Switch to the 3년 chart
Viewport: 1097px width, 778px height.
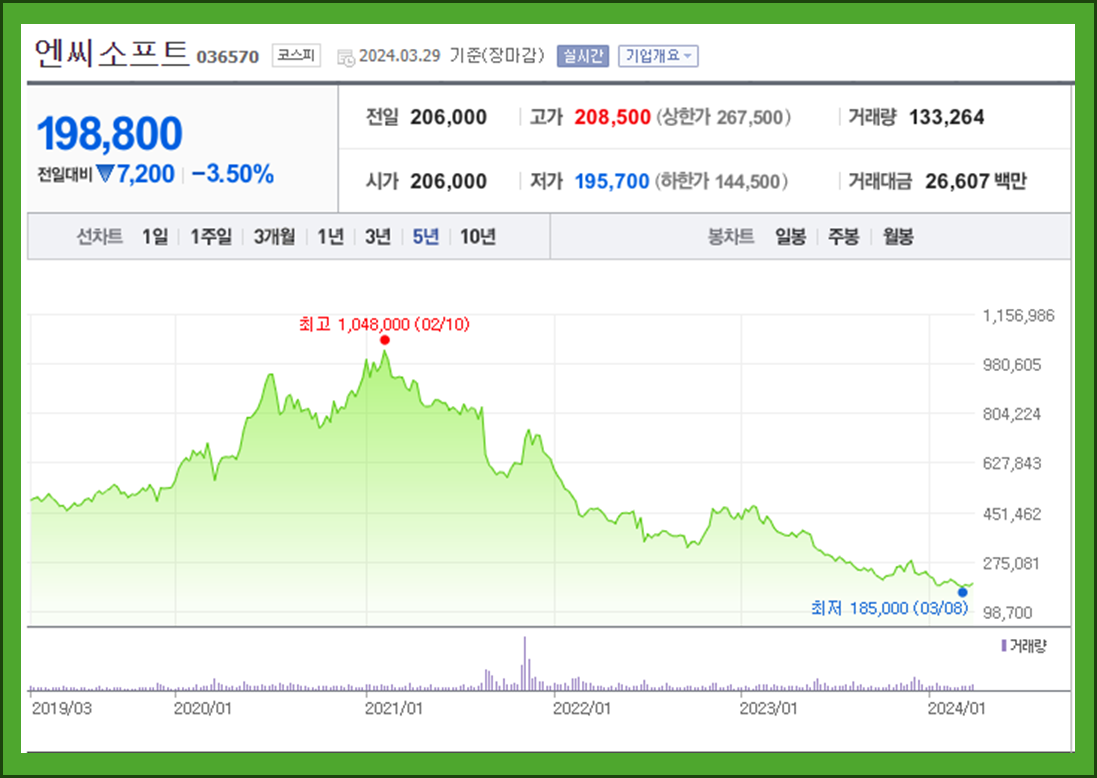coord(378,236)
